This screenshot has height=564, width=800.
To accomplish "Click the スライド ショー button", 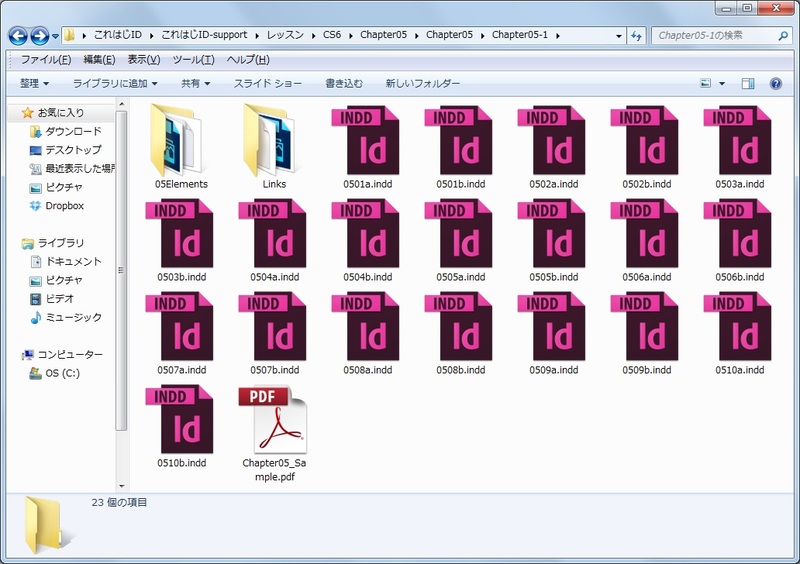I will [267, 83].
